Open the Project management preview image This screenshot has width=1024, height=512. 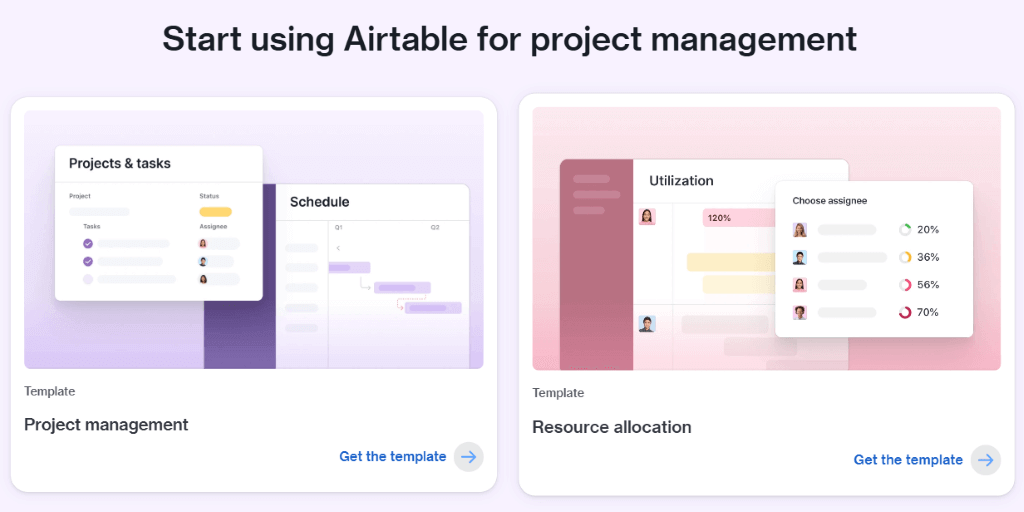pyautogui.click(x=253, y=240)
